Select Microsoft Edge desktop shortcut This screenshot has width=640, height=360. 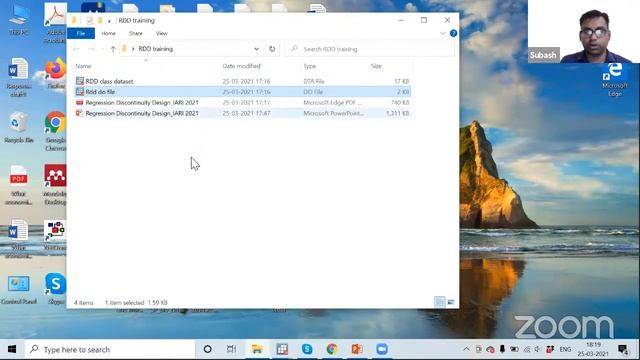614,80
